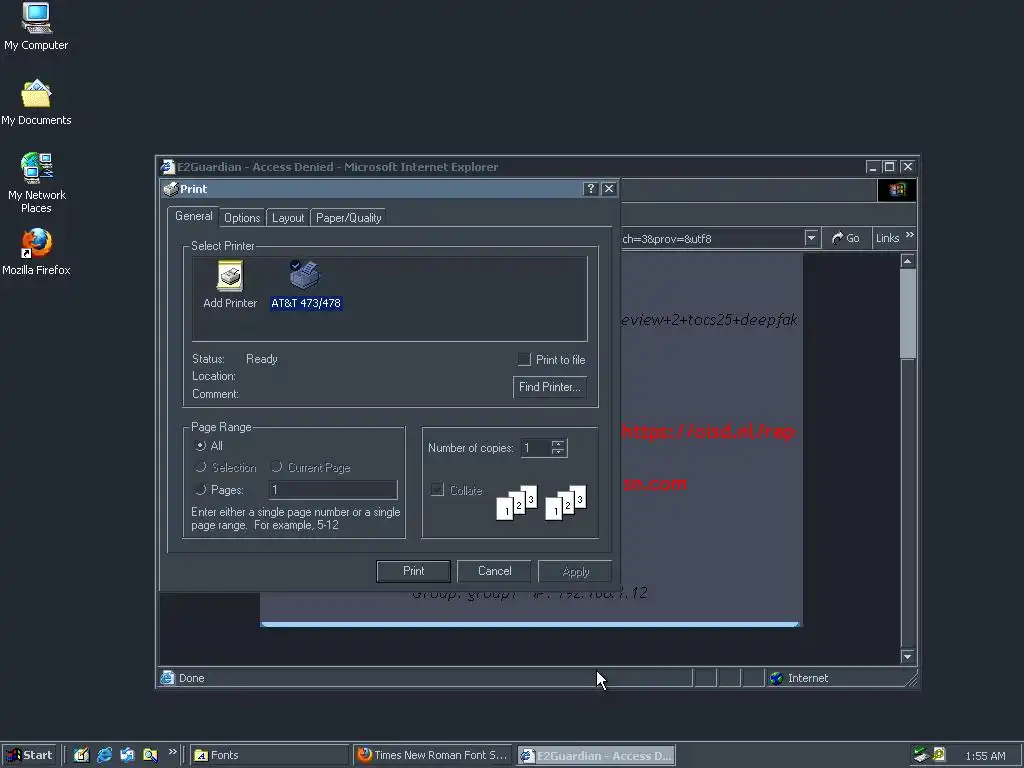Click the collated pages illustration
Image resolution: width=1024 pixels, height=768 pixels.
pos(541,502)
